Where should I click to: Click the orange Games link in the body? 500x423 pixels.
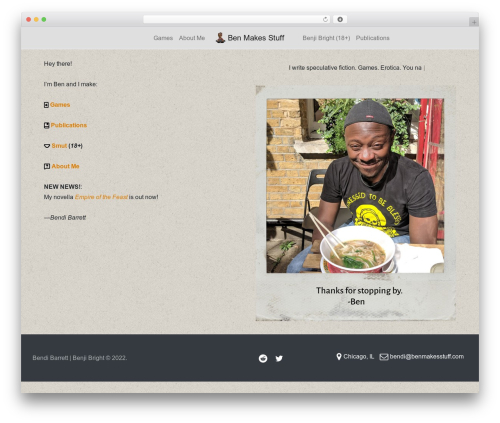(x=60, y=105)
